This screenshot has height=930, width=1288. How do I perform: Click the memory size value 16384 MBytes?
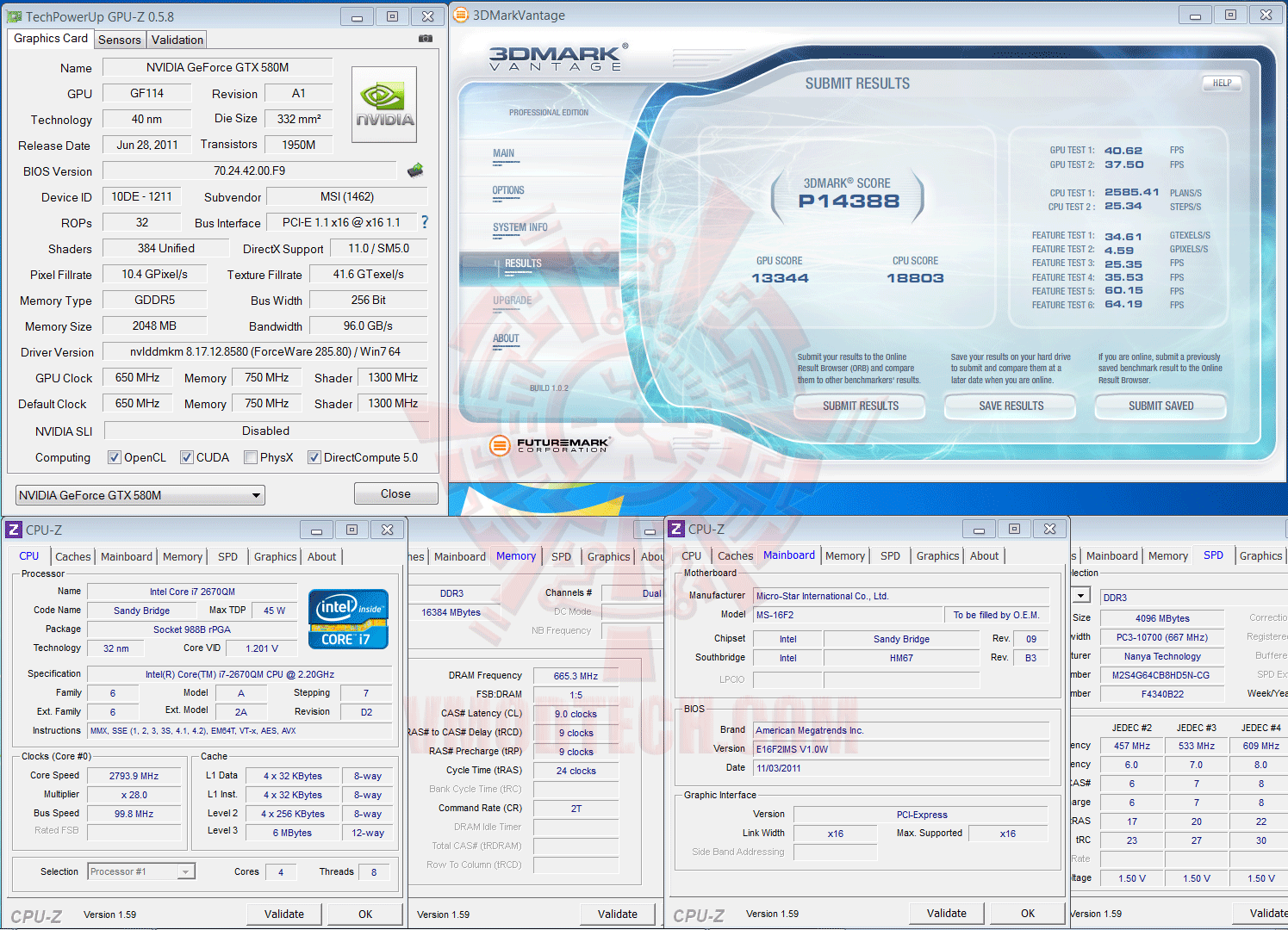pos(451,612)
